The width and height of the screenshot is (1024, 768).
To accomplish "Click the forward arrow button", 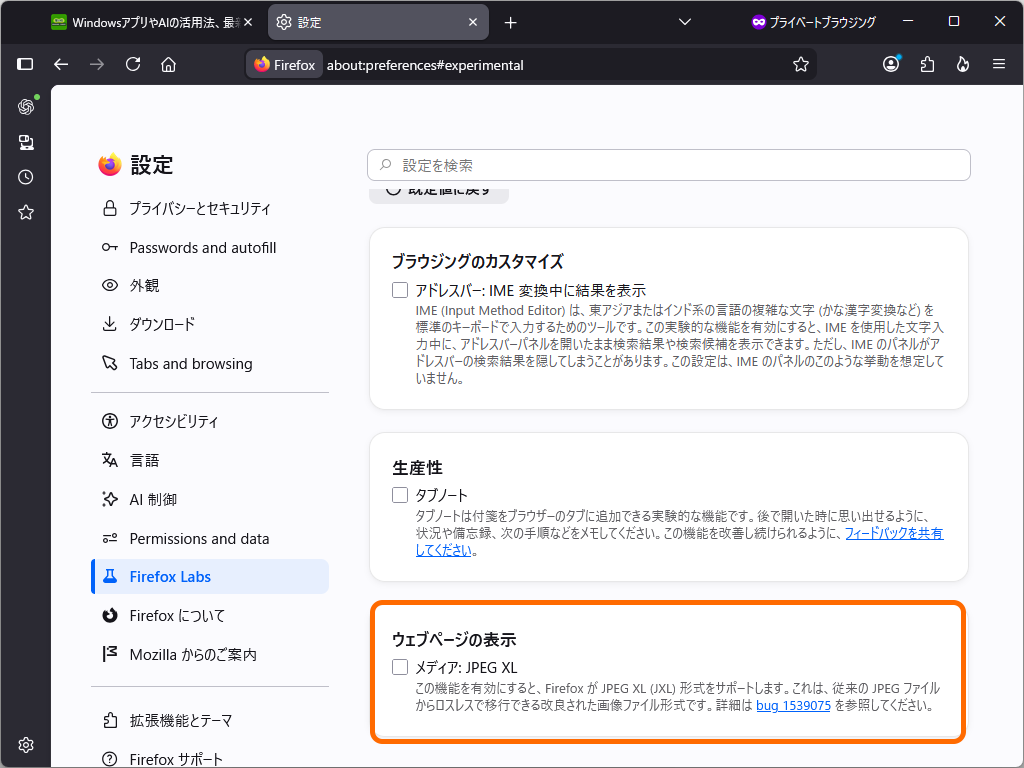I will click(x=97, y=64).
